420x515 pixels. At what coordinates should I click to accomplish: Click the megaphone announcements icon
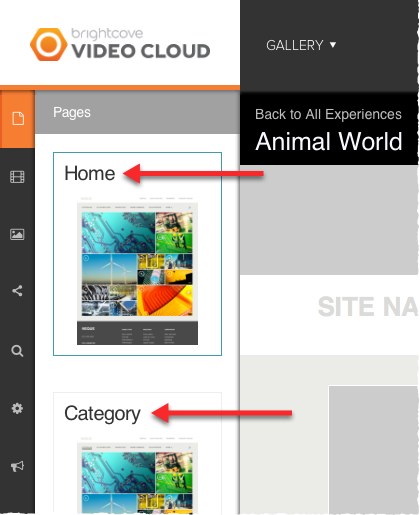point(17,466)
